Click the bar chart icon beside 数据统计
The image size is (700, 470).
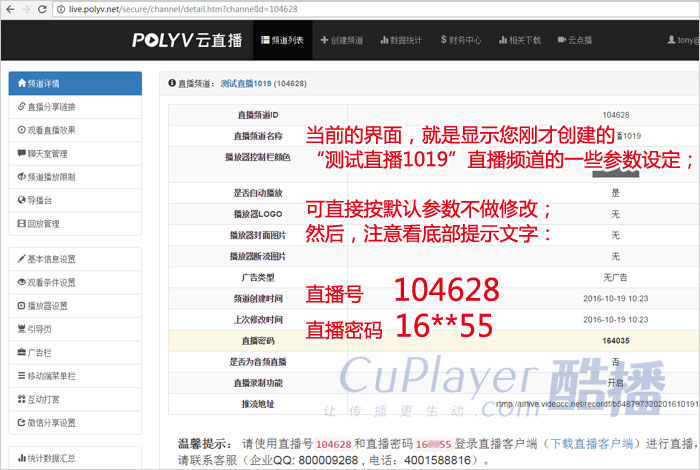[x=384, y=40]
